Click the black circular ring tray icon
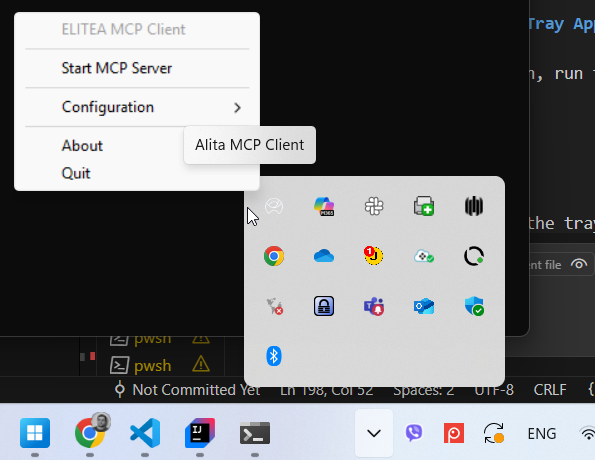595x460 pixels. click(x=474, y=256)
